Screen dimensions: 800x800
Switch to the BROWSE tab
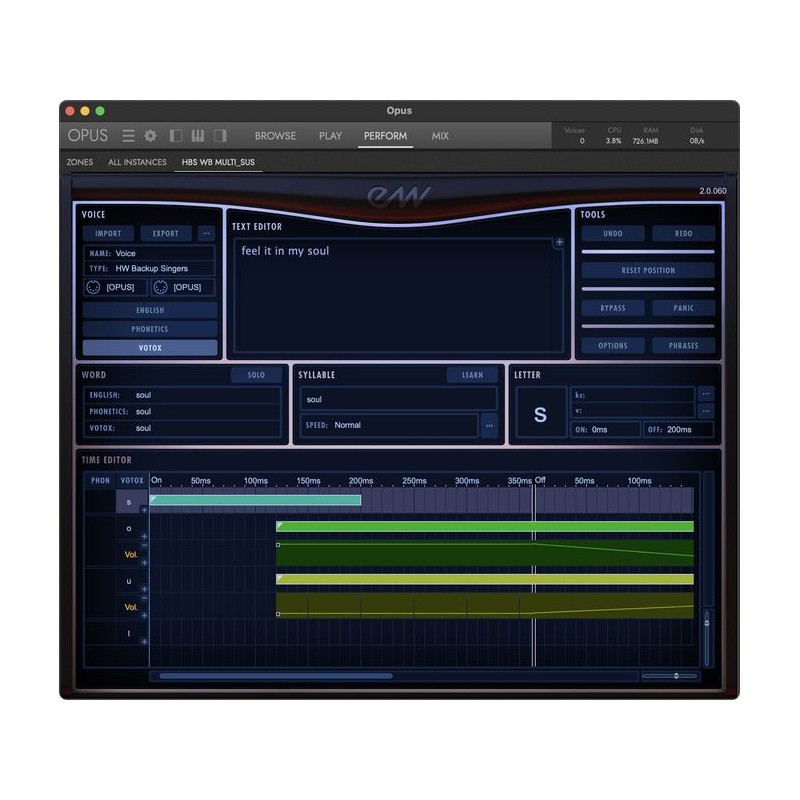pyautogui.click(x=276, y=136)
